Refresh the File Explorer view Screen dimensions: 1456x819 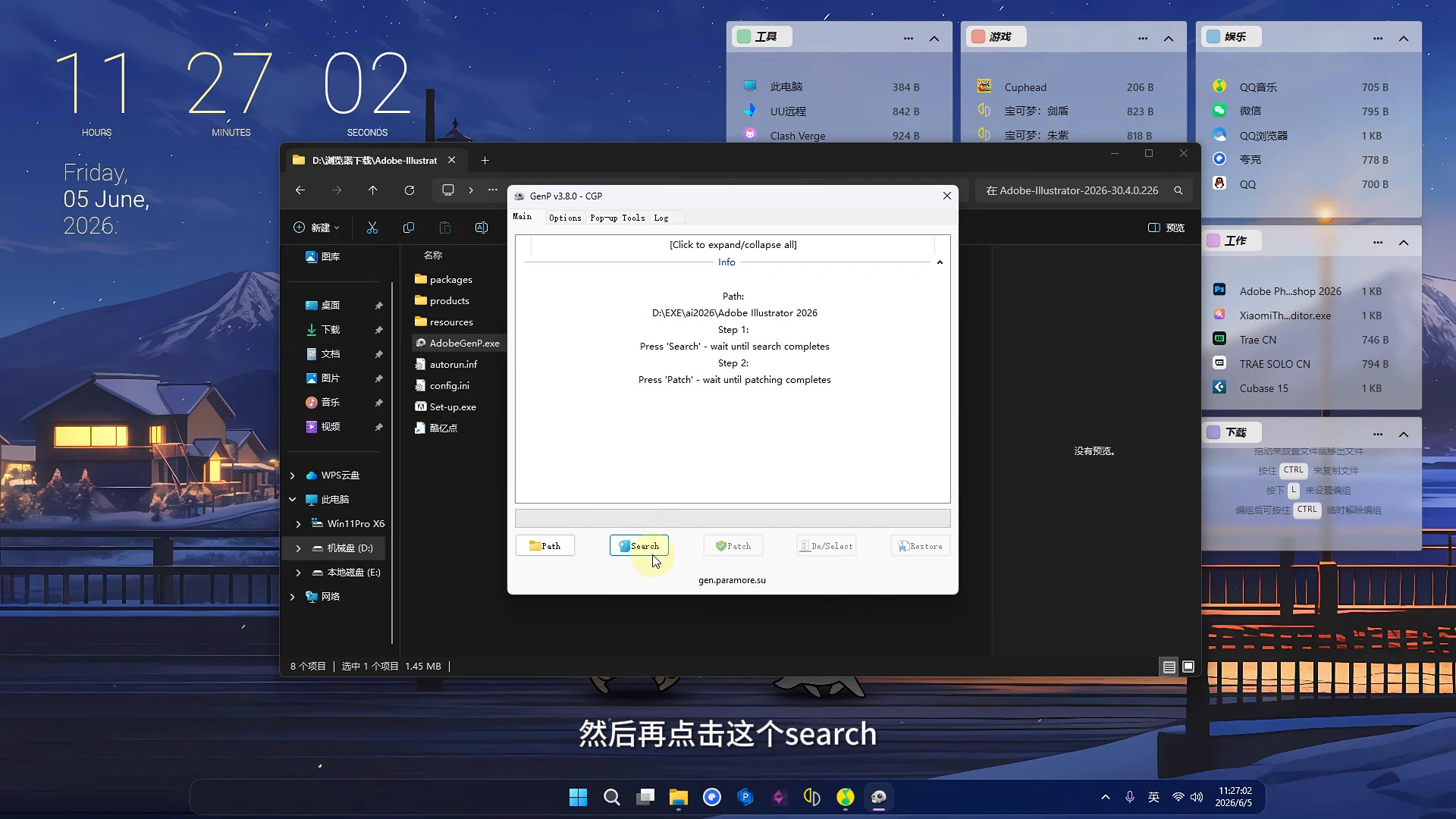tap(409, 190)
